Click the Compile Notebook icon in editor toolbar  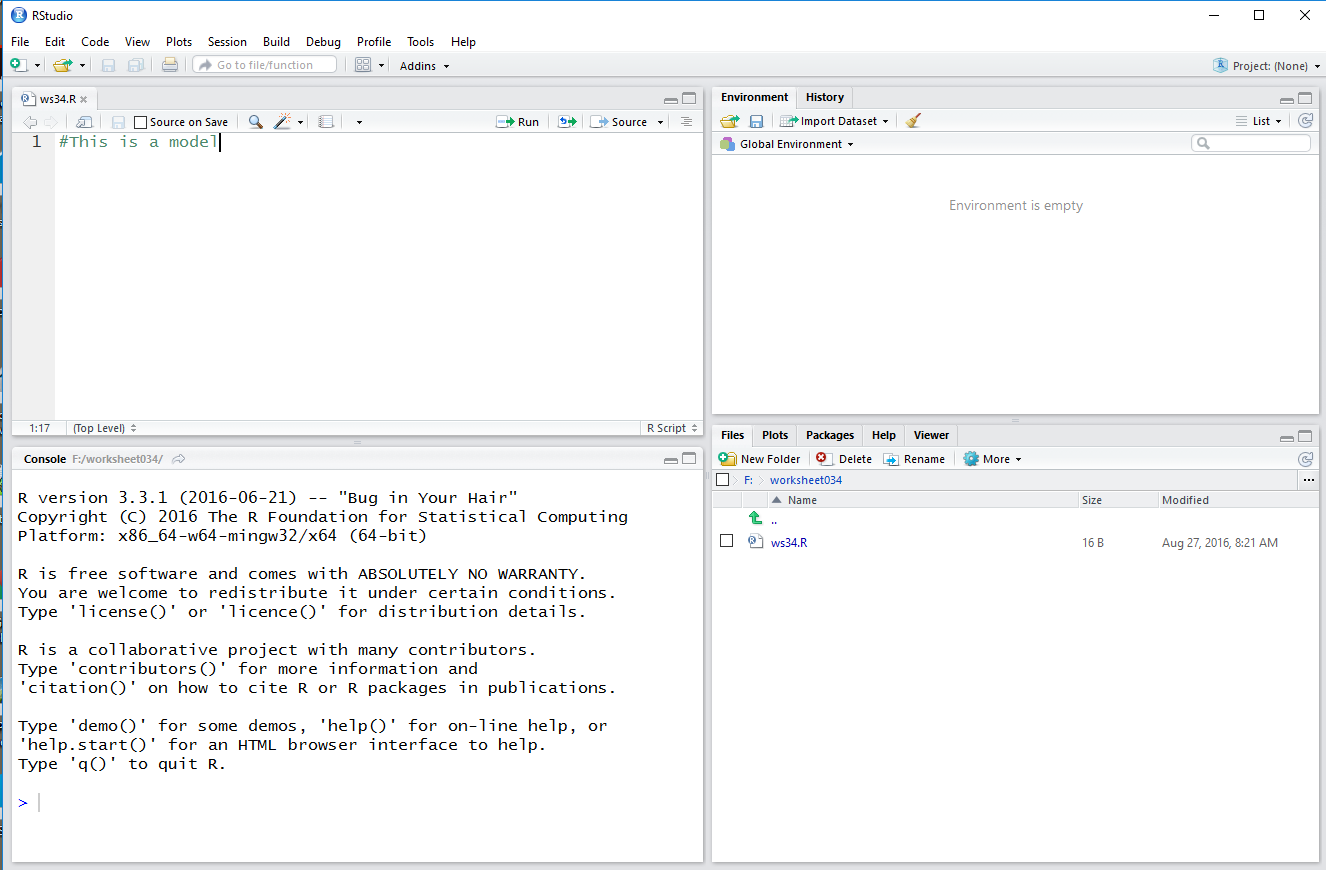point(326,122)
